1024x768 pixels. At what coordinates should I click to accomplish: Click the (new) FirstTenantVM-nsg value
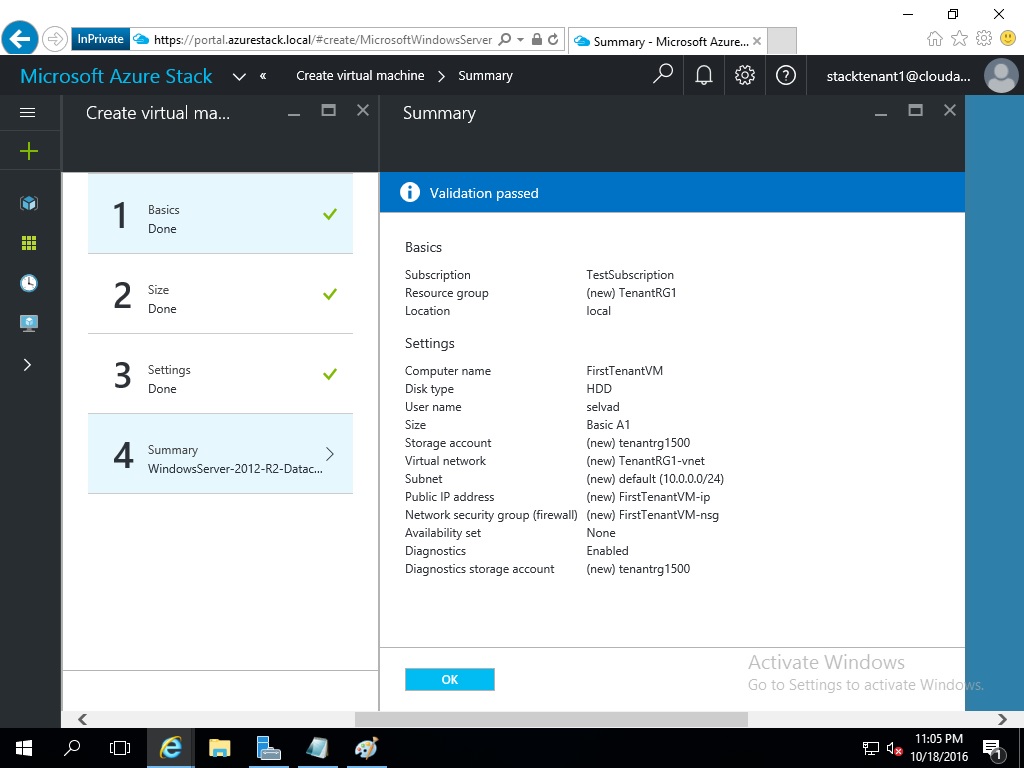click(652, 515)
